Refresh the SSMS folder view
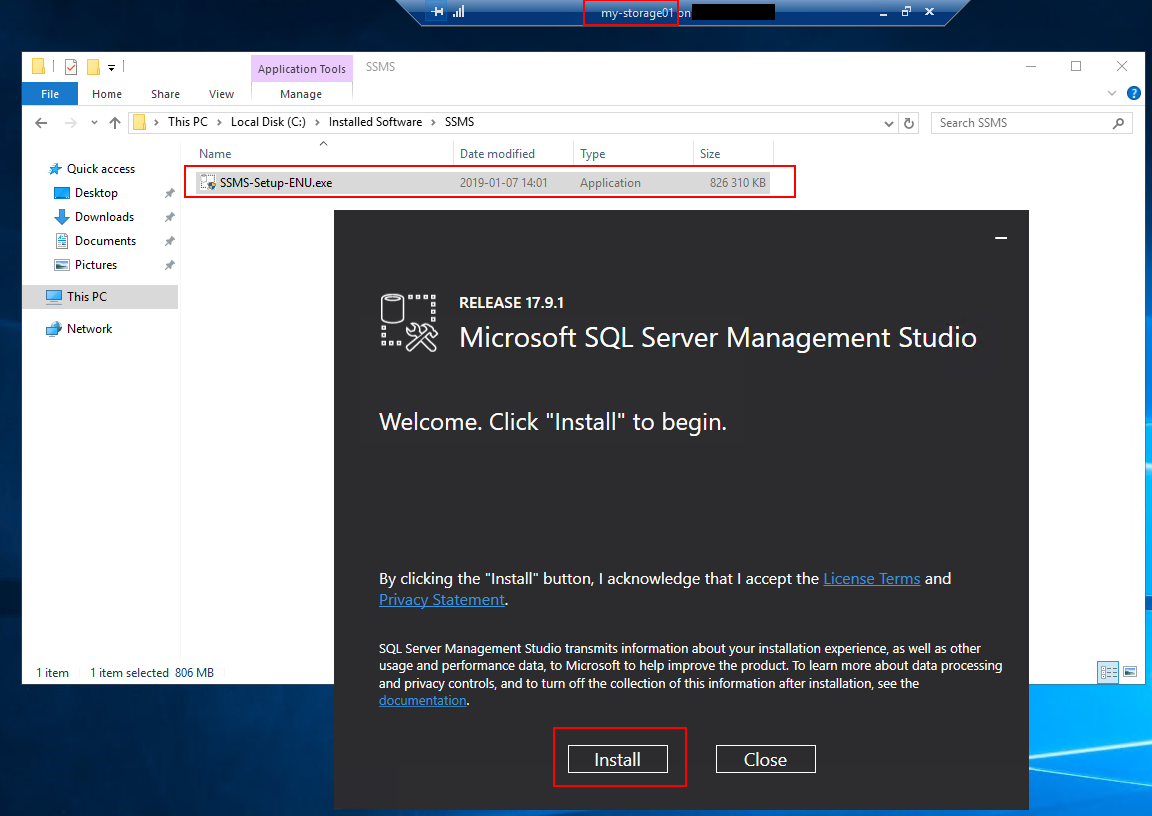1152x816 pixels. (909, 123)
